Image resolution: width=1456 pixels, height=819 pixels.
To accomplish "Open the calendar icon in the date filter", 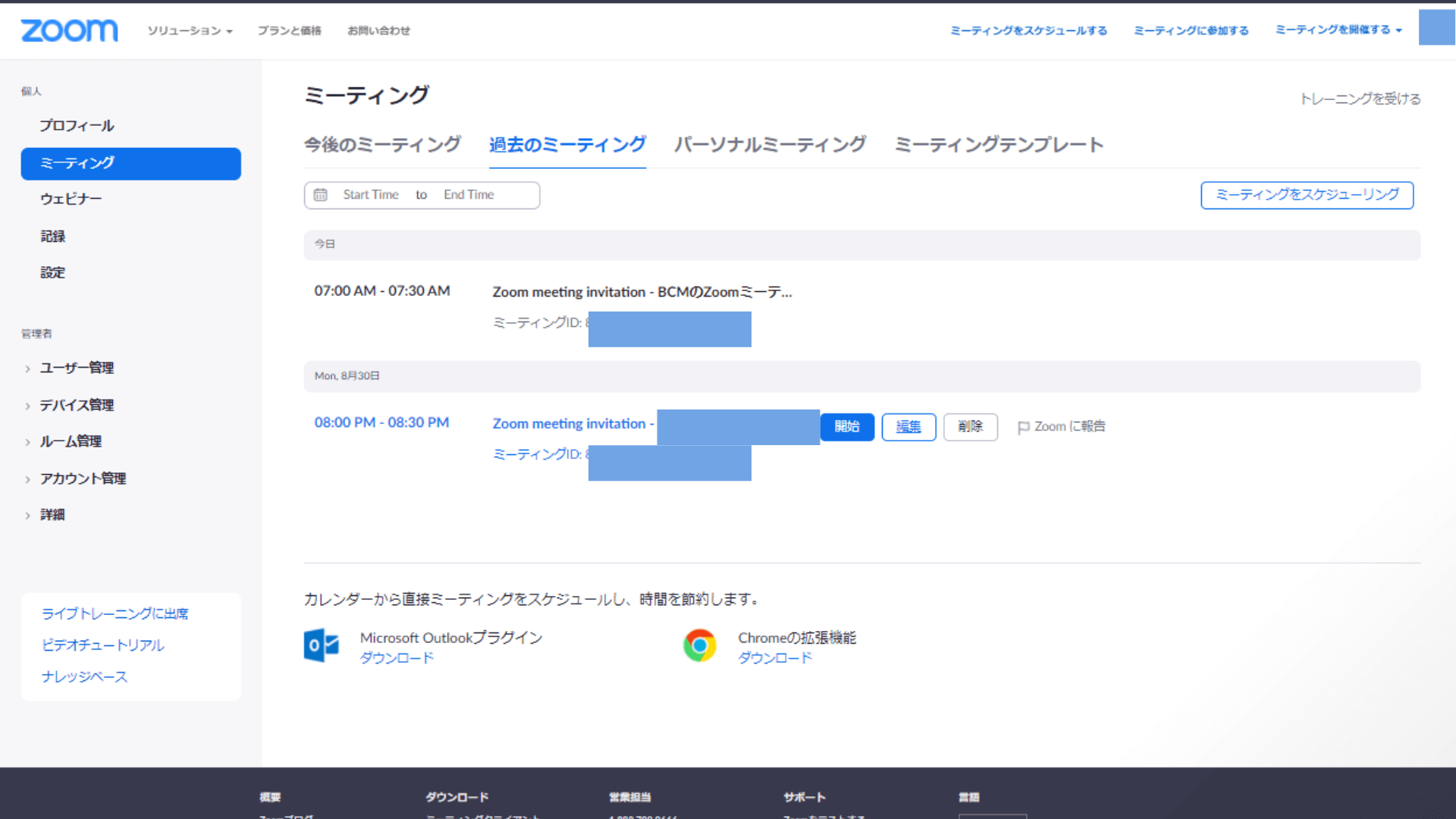I will [321, 195].
